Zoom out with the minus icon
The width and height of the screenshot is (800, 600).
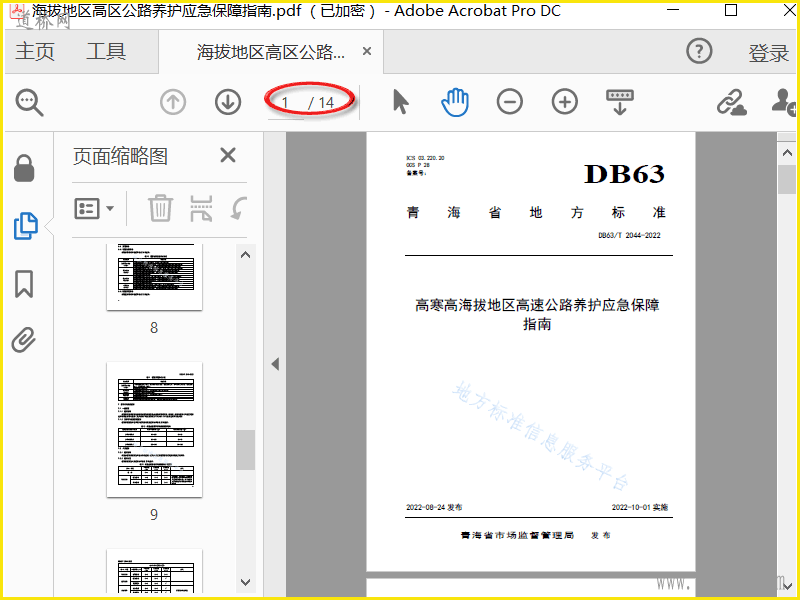[x=510, y=102]
